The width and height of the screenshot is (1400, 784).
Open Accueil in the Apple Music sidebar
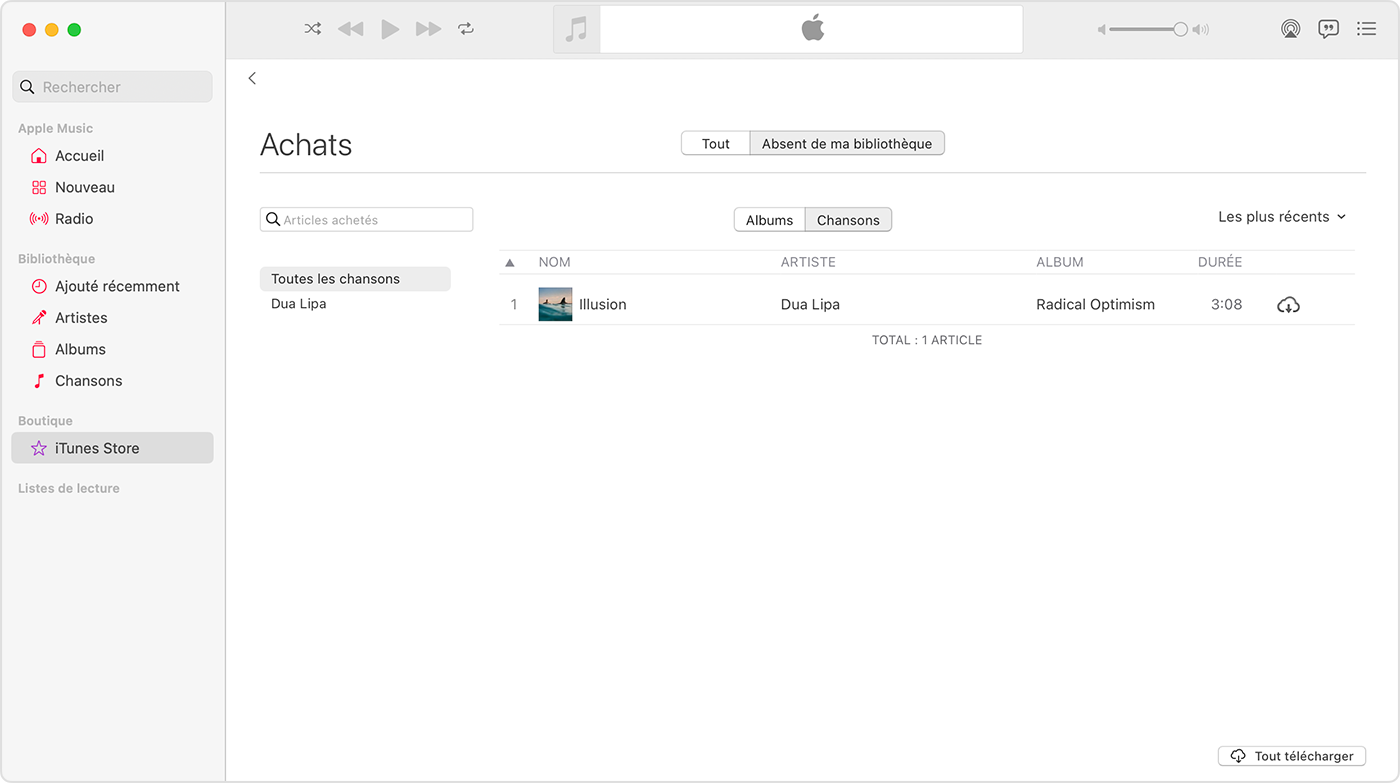click(78, 156)
